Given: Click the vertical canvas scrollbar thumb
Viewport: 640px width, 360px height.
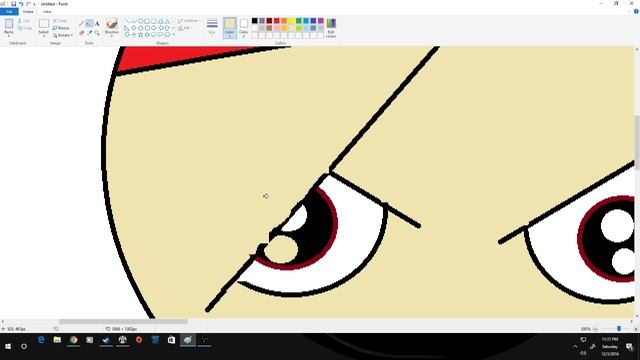Looking at the screenshot, I should point(637,142).
